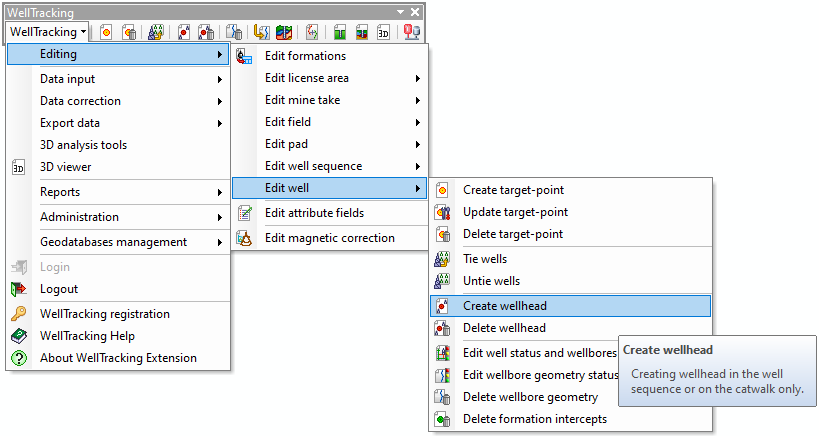Expand the Edit well sequence submenu
Screen dimensions: 819x436
pyautogui.click(x=330, y=166)
